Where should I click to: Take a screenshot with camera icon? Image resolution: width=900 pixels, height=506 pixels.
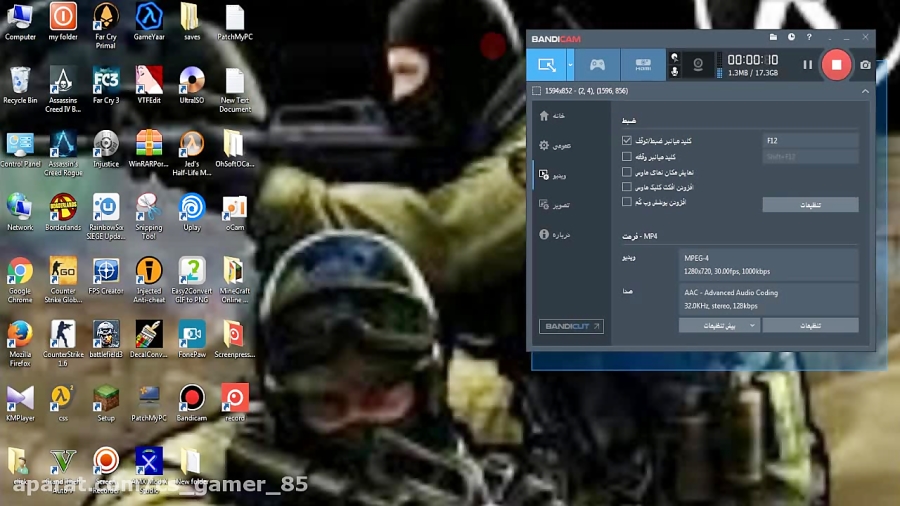pos(865,65)
